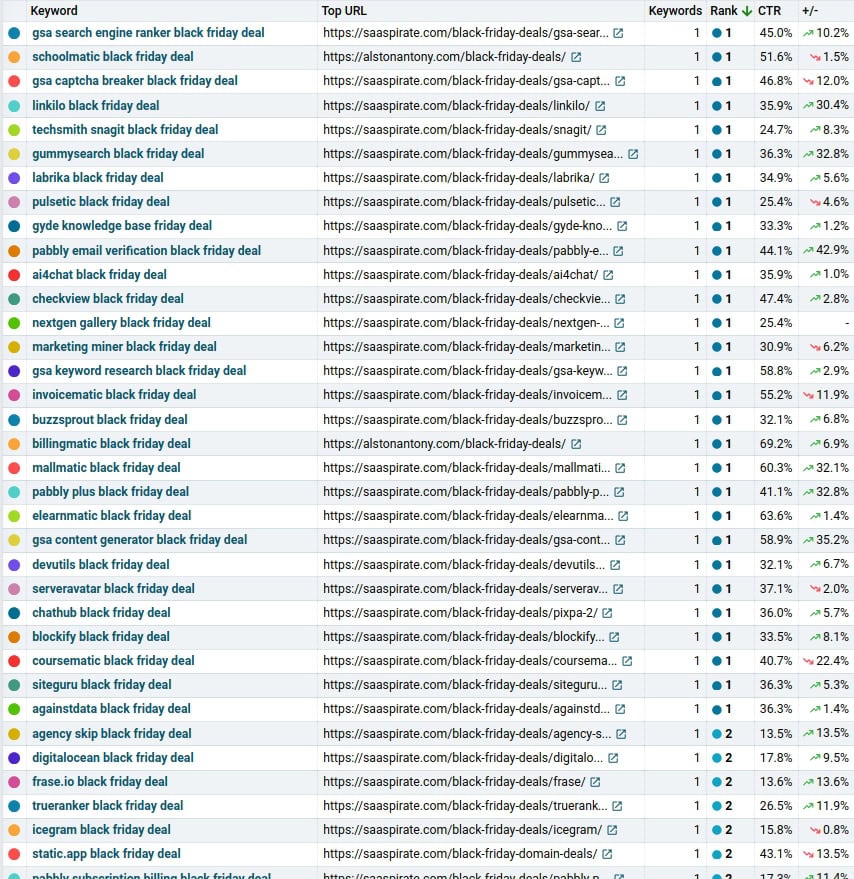Open external link icon for pulsetic URL

coord(615,202)
